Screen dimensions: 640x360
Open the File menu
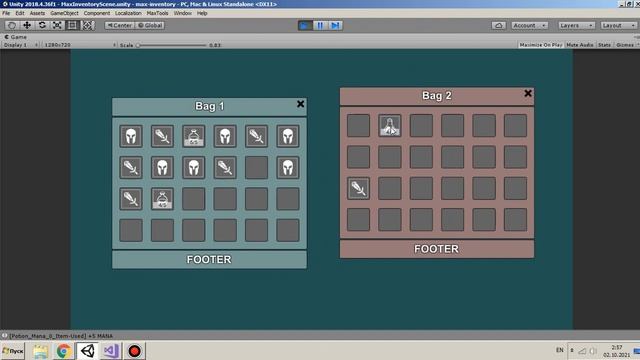coord(6,13)
